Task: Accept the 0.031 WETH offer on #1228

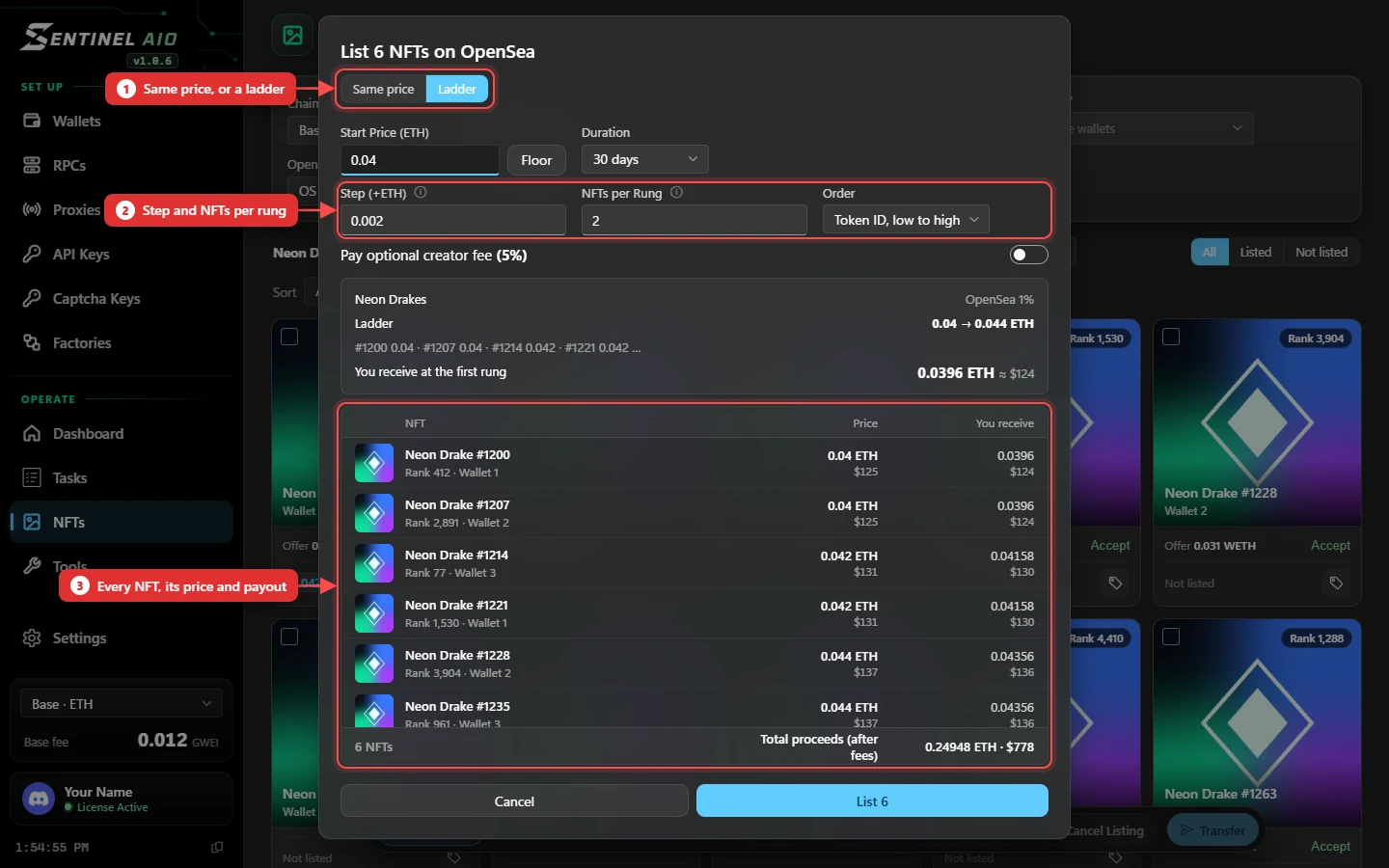Action: (1330, 545)
